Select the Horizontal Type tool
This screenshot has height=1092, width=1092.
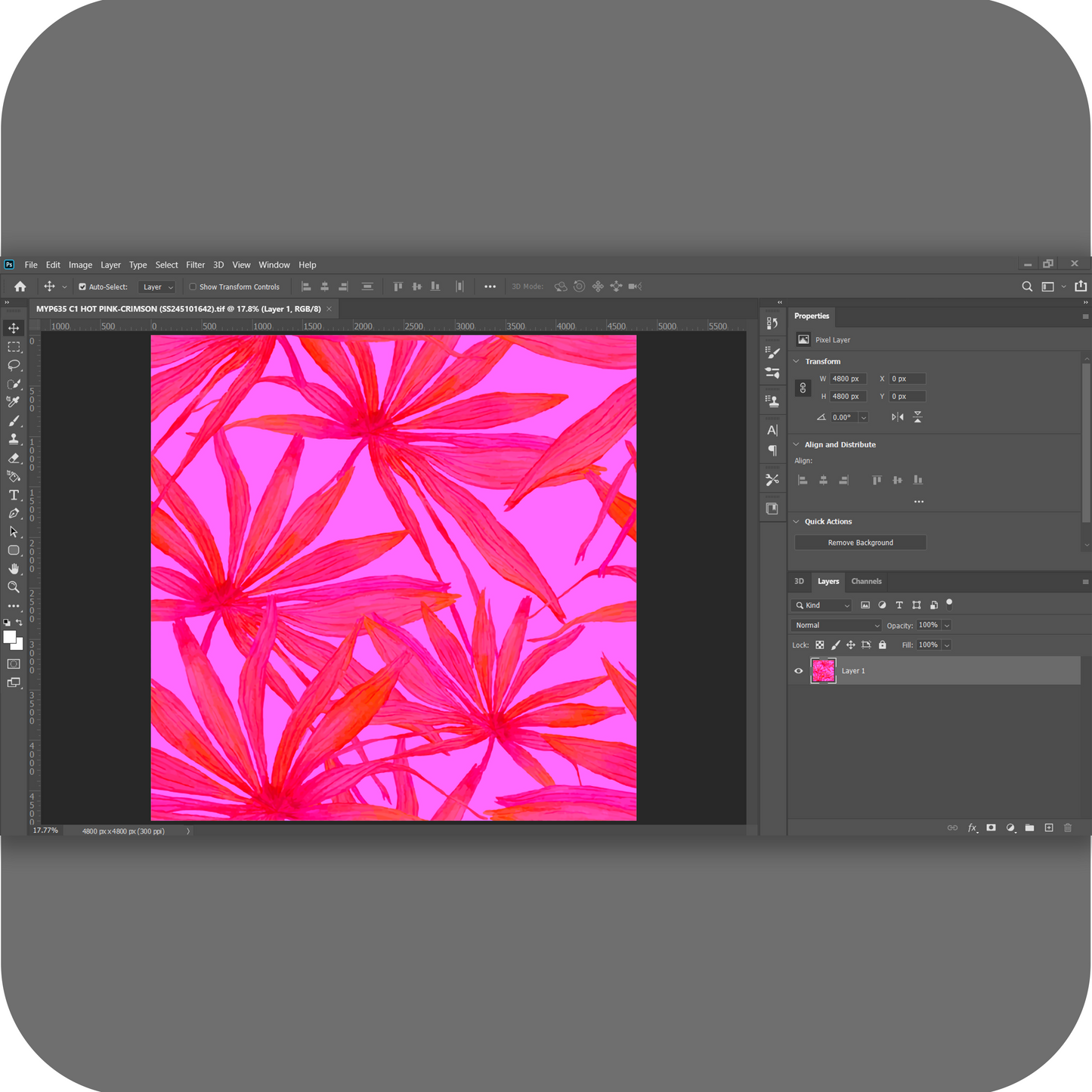(x=14, y=495)
